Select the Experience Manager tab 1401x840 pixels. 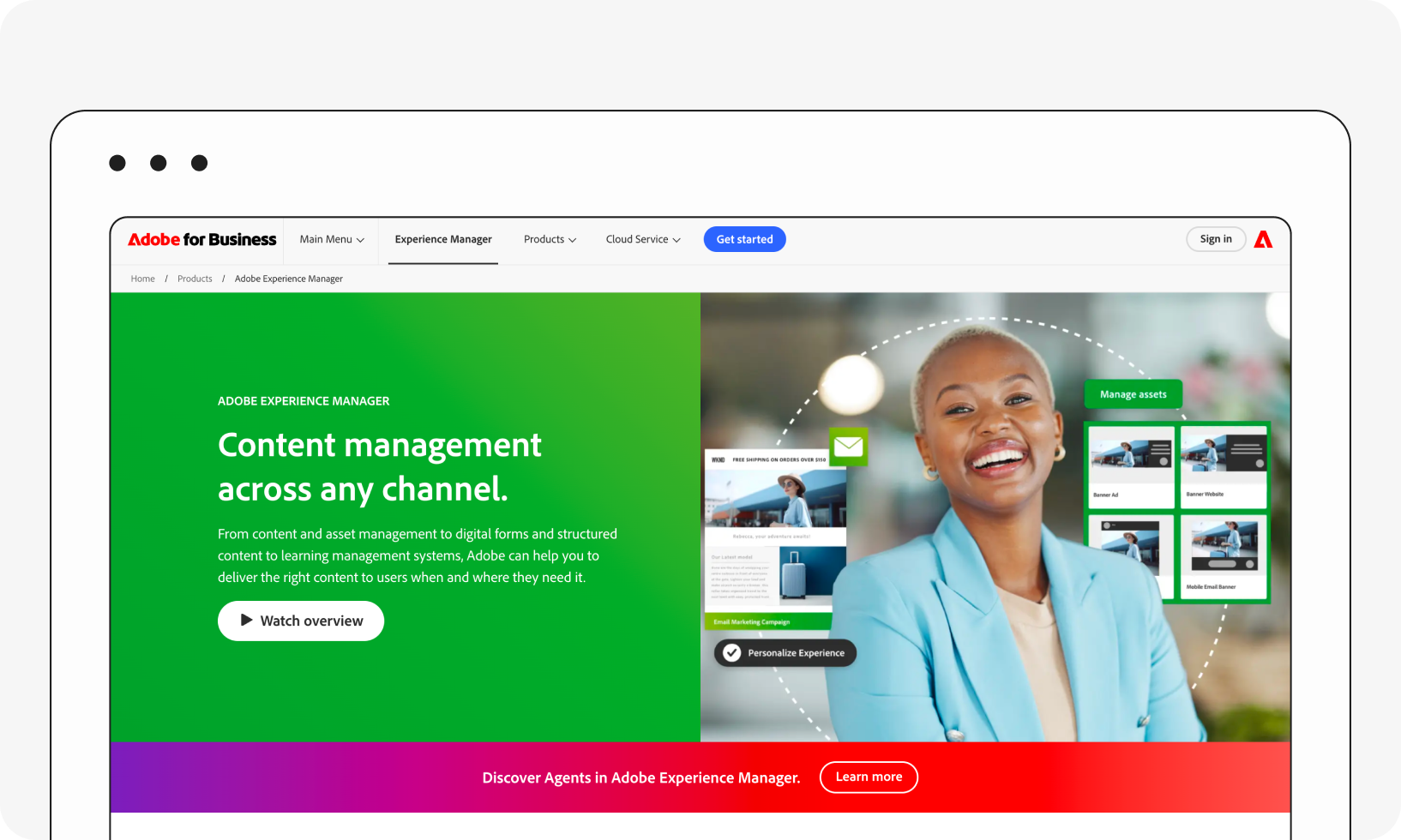(443, 239)
